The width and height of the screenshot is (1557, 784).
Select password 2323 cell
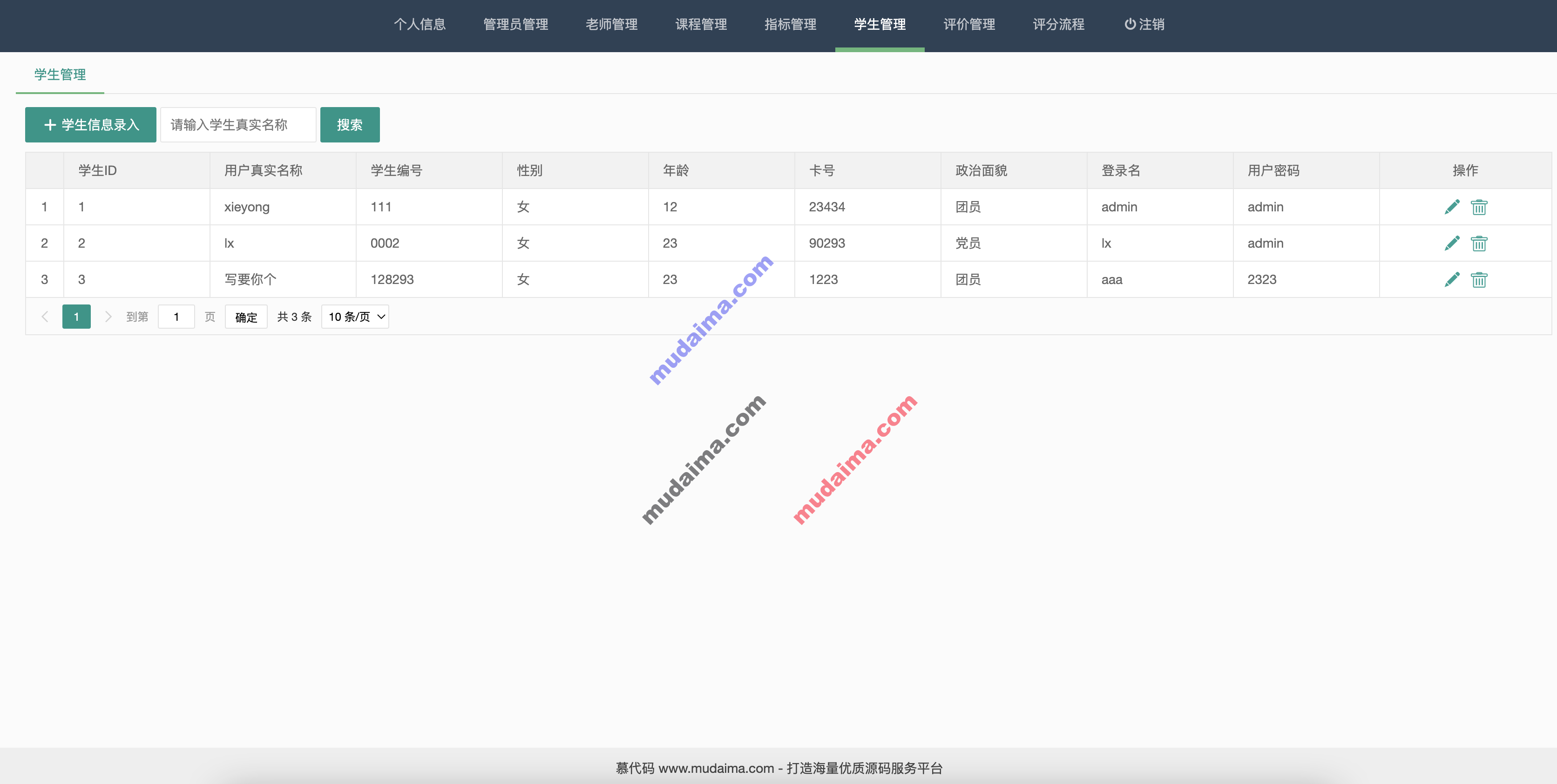point(1307,279)
